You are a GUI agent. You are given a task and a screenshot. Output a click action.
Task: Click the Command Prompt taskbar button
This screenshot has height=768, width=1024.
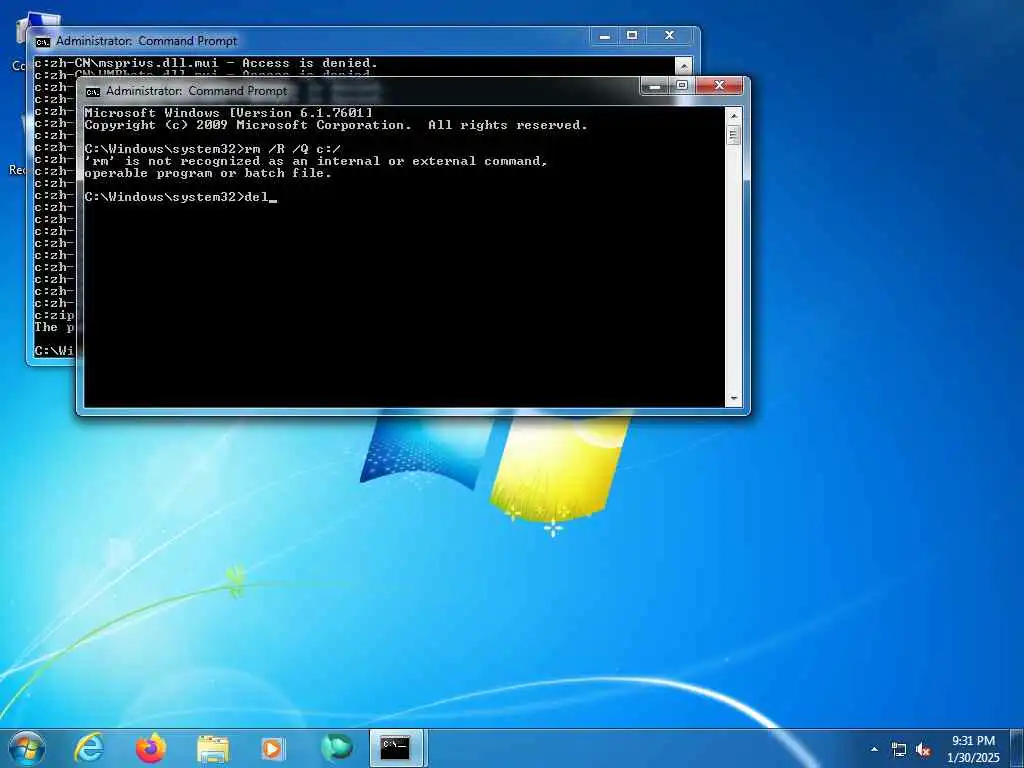[x=396, y=748]
